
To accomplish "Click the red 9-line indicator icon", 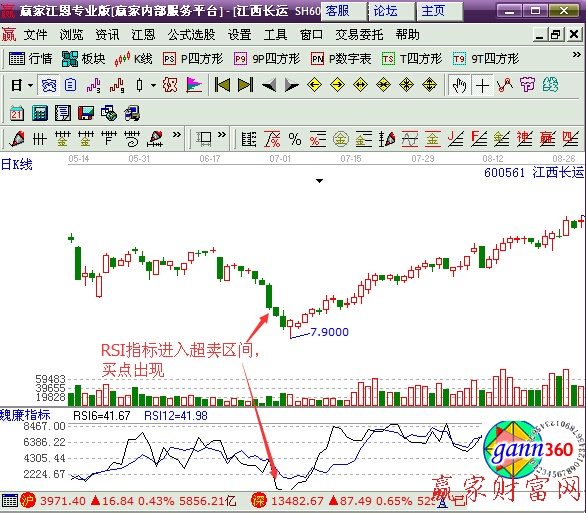I will click(117, 85).
